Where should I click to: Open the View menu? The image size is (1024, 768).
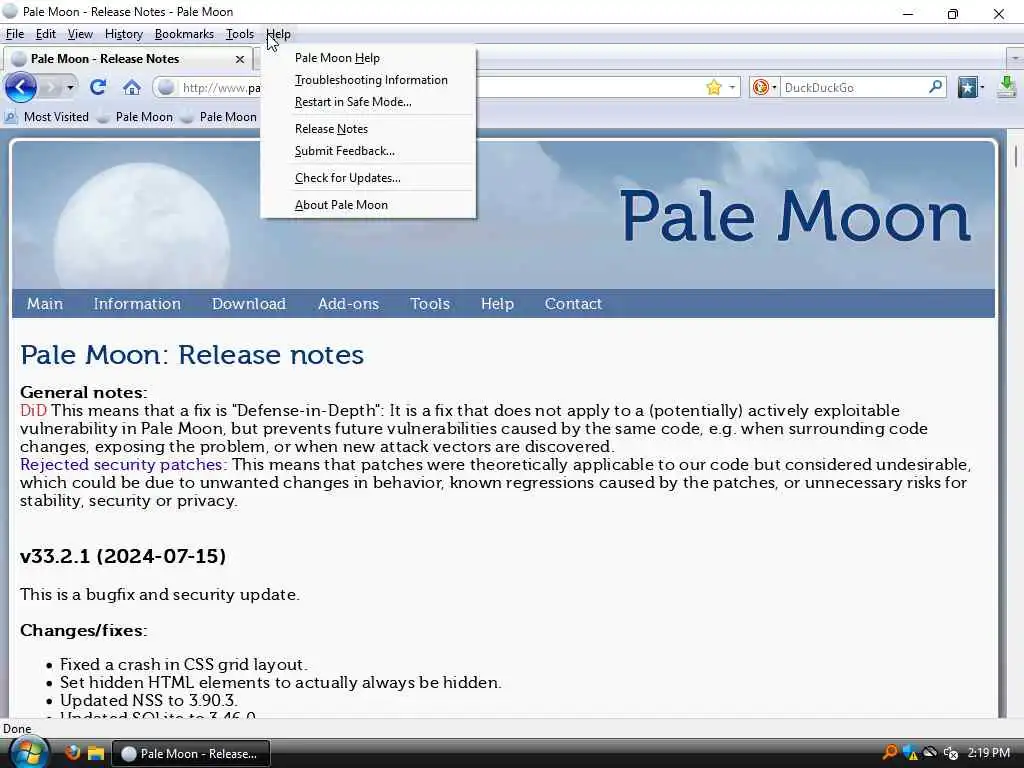click(80, 34)
